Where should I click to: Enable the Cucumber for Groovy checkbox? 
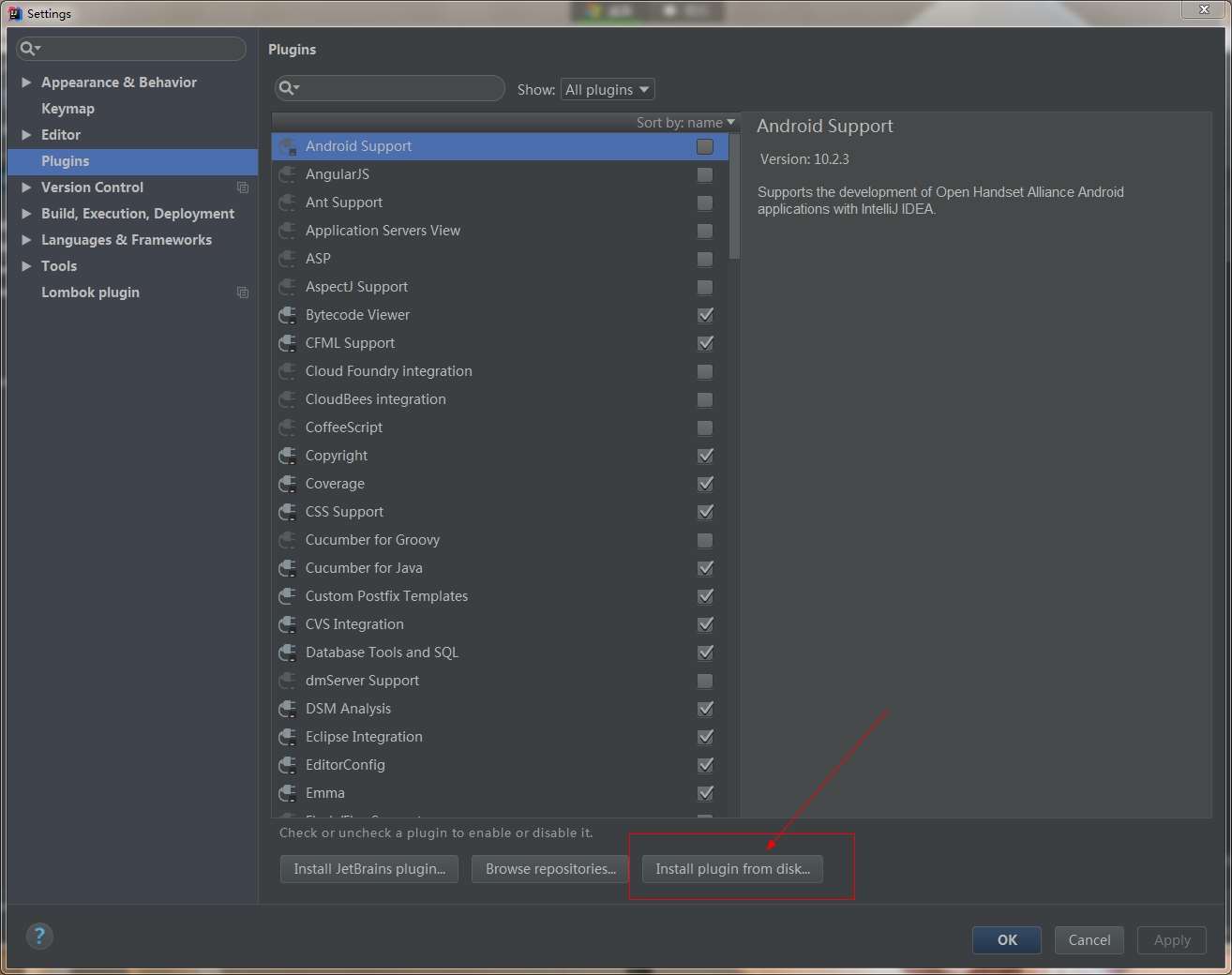click(705, 540)
